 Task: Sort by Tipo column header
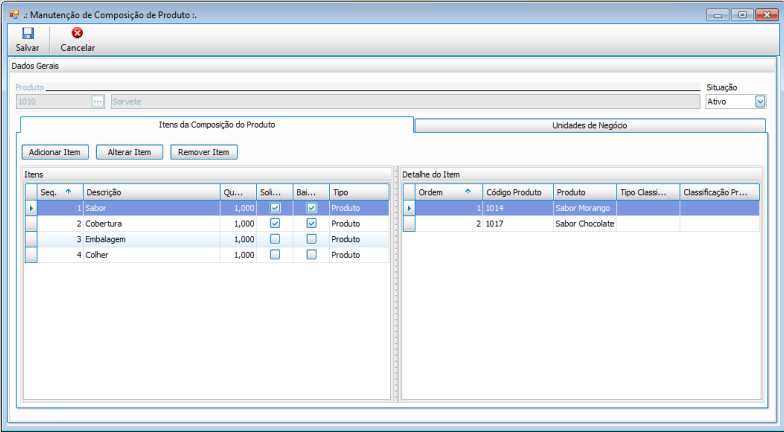coord(359,192)
